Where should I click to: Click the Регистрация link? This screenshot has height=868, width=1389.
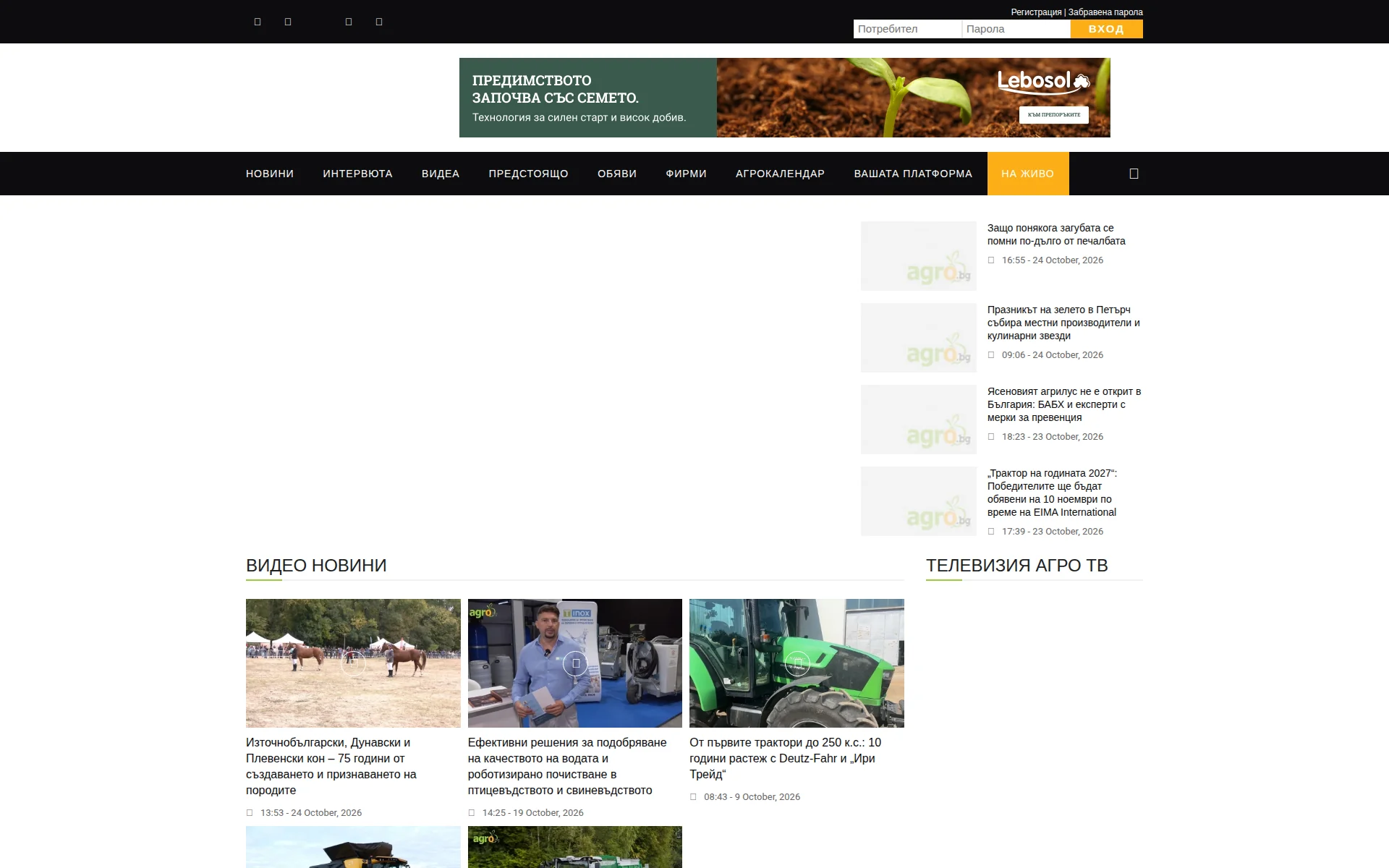tap(1036, 12)
